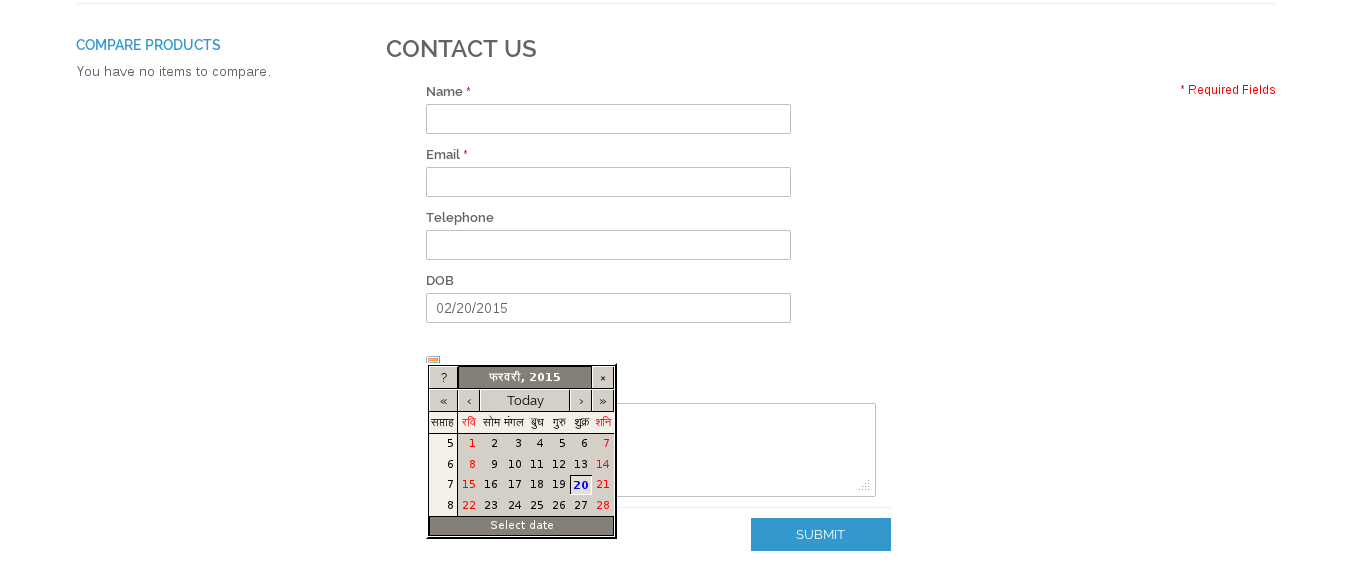This screenshot has width=1351, height=579.
Task: Click the calendar trigger icon below DOB
Action: pyautogui.click(x=433, y=360)
